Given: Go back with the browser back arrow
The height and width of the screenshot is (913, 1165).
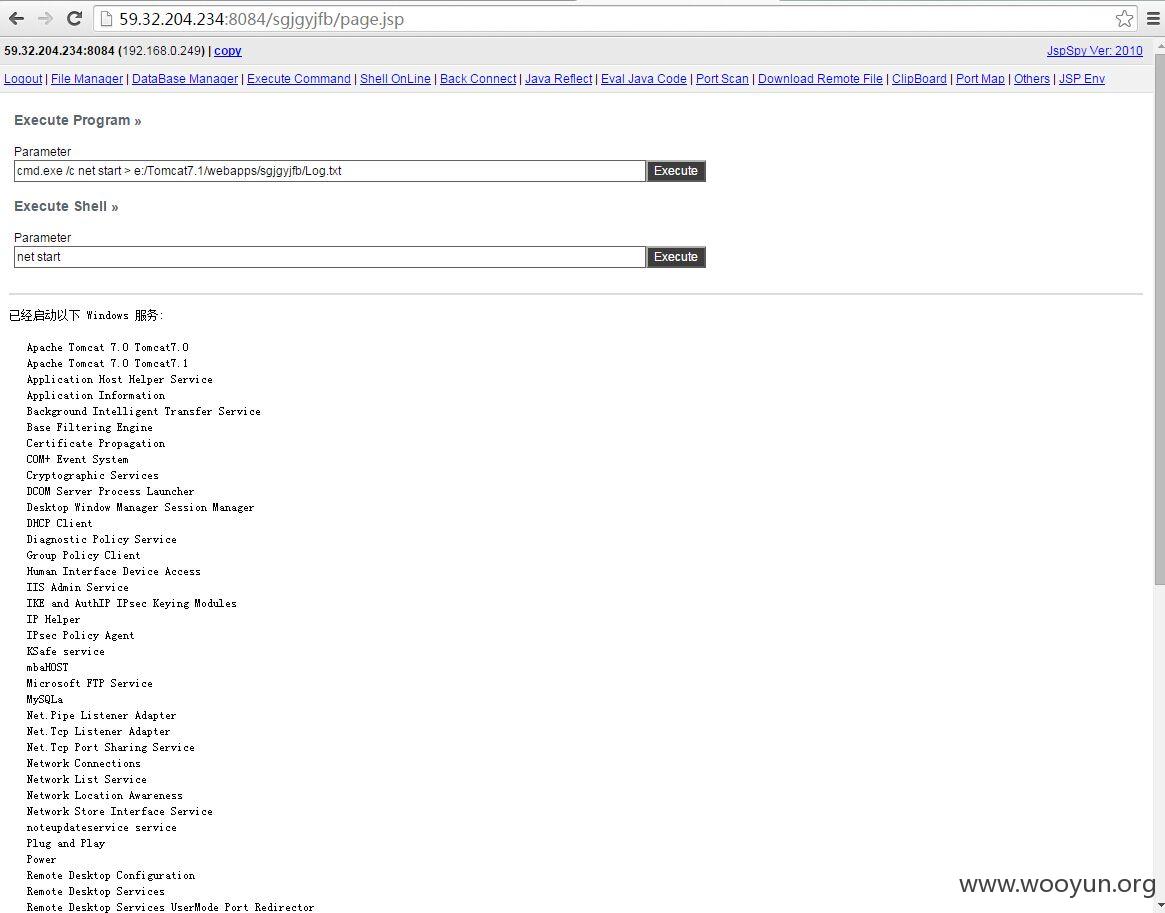Looking at the screenshot, I should click(16, 19).
